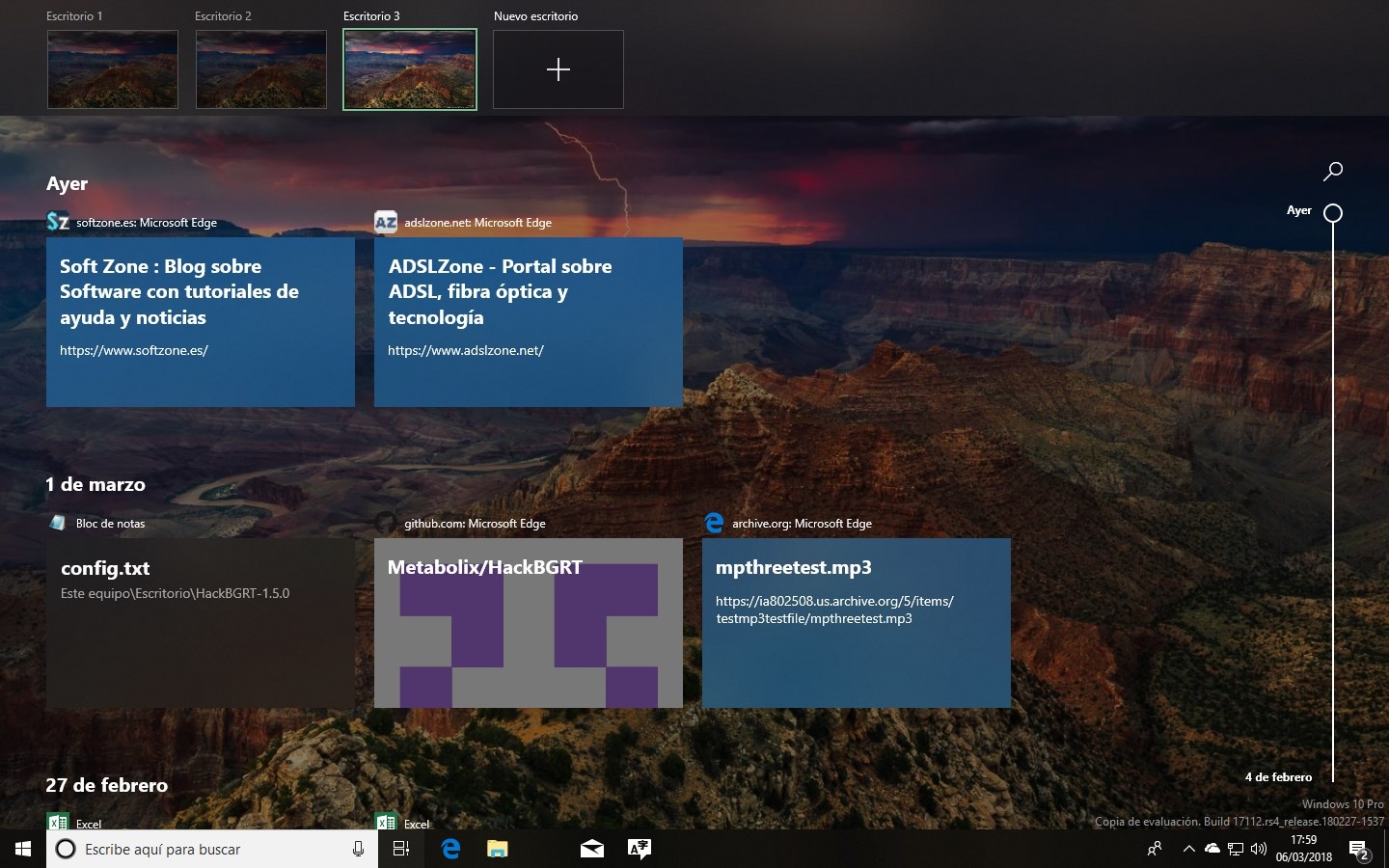Click the volume speaker tray icon
Viewport: 1389px width, 868px height.
click(x=1259, y=849)
